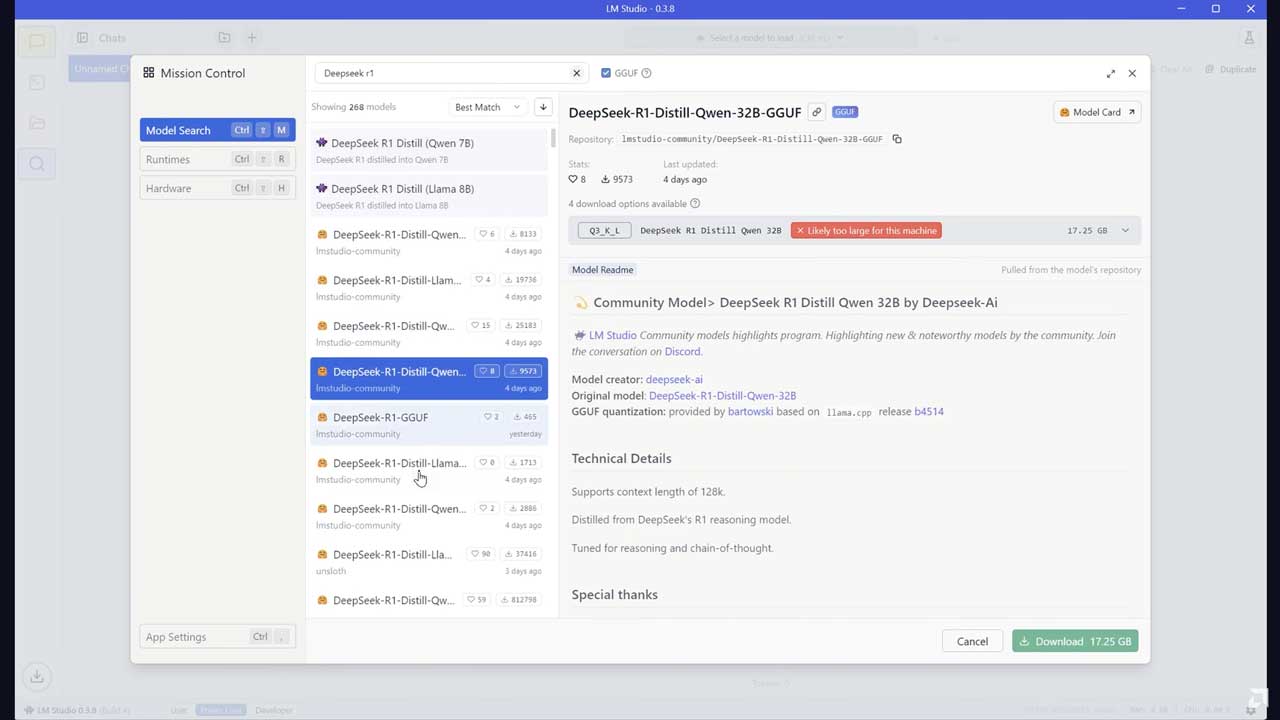The height and width of the screenshot is (720, 1280).
Task: Uncheck the GGUF filter checkbox
Action: coord(606,73)
